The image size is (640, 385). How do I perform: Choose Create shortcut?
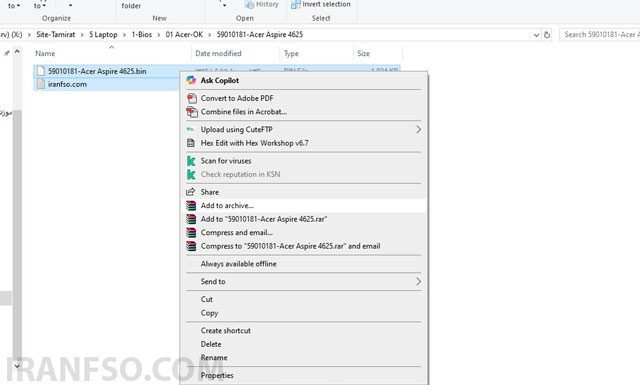(304, 331)
